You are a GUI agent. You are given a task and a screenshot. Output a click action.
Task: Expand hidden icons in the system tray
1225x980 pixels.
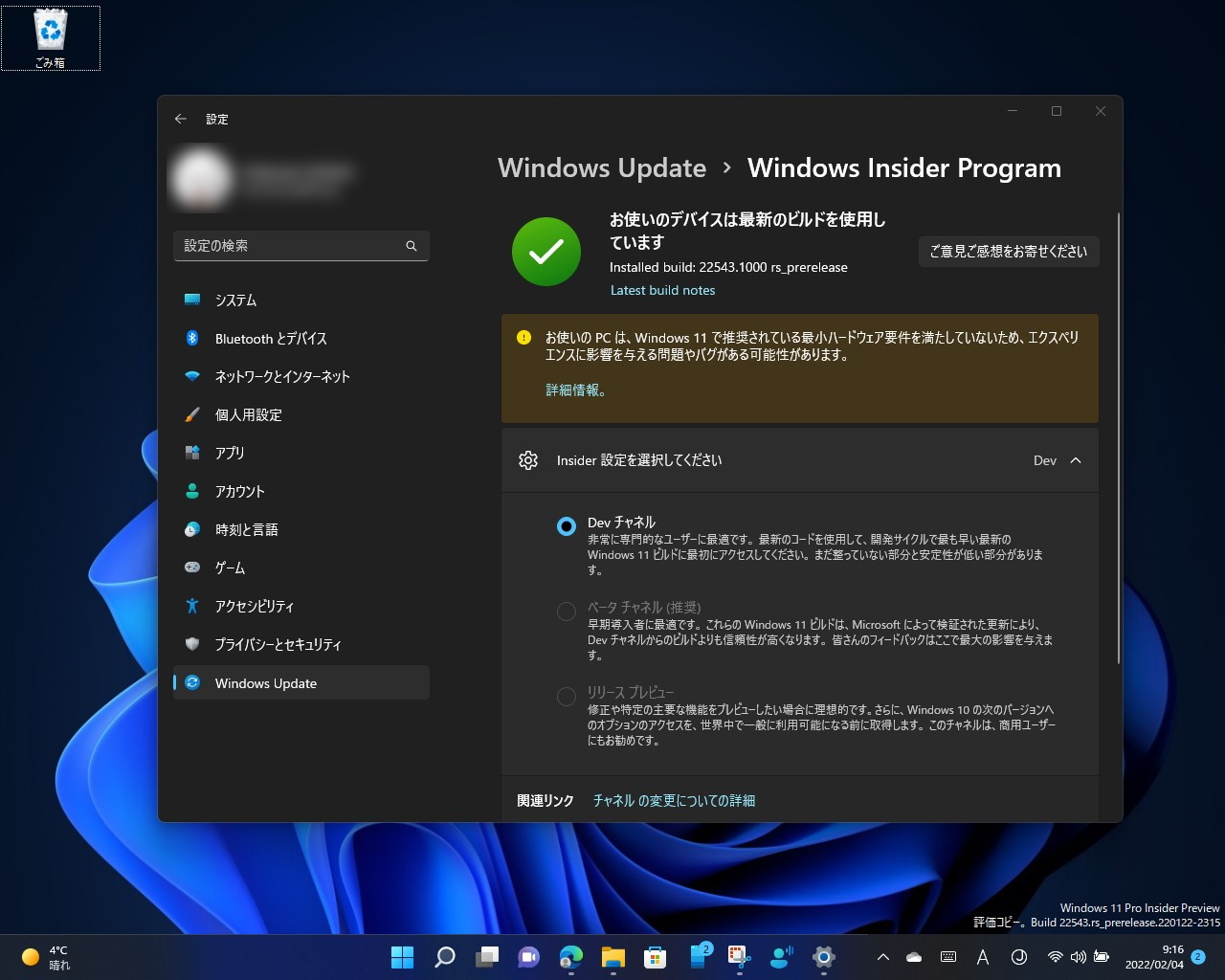pos(881,957)
